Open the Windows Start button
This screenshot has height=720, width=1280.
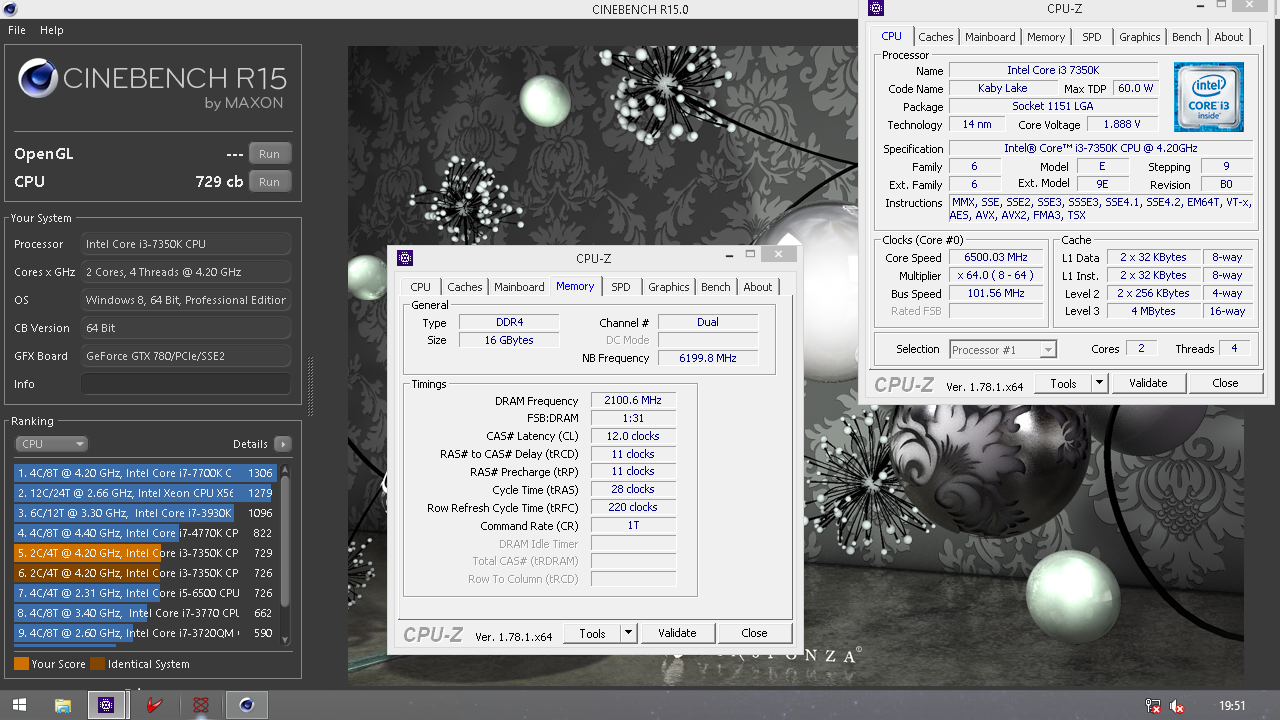[x=18, y=705]
